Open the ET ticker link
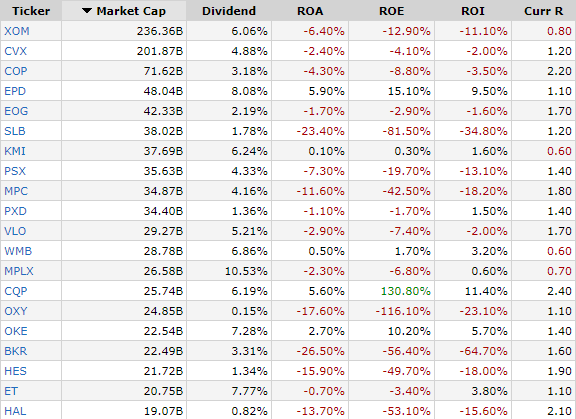Screen dimensions: 576x419 tap(11, 391)
